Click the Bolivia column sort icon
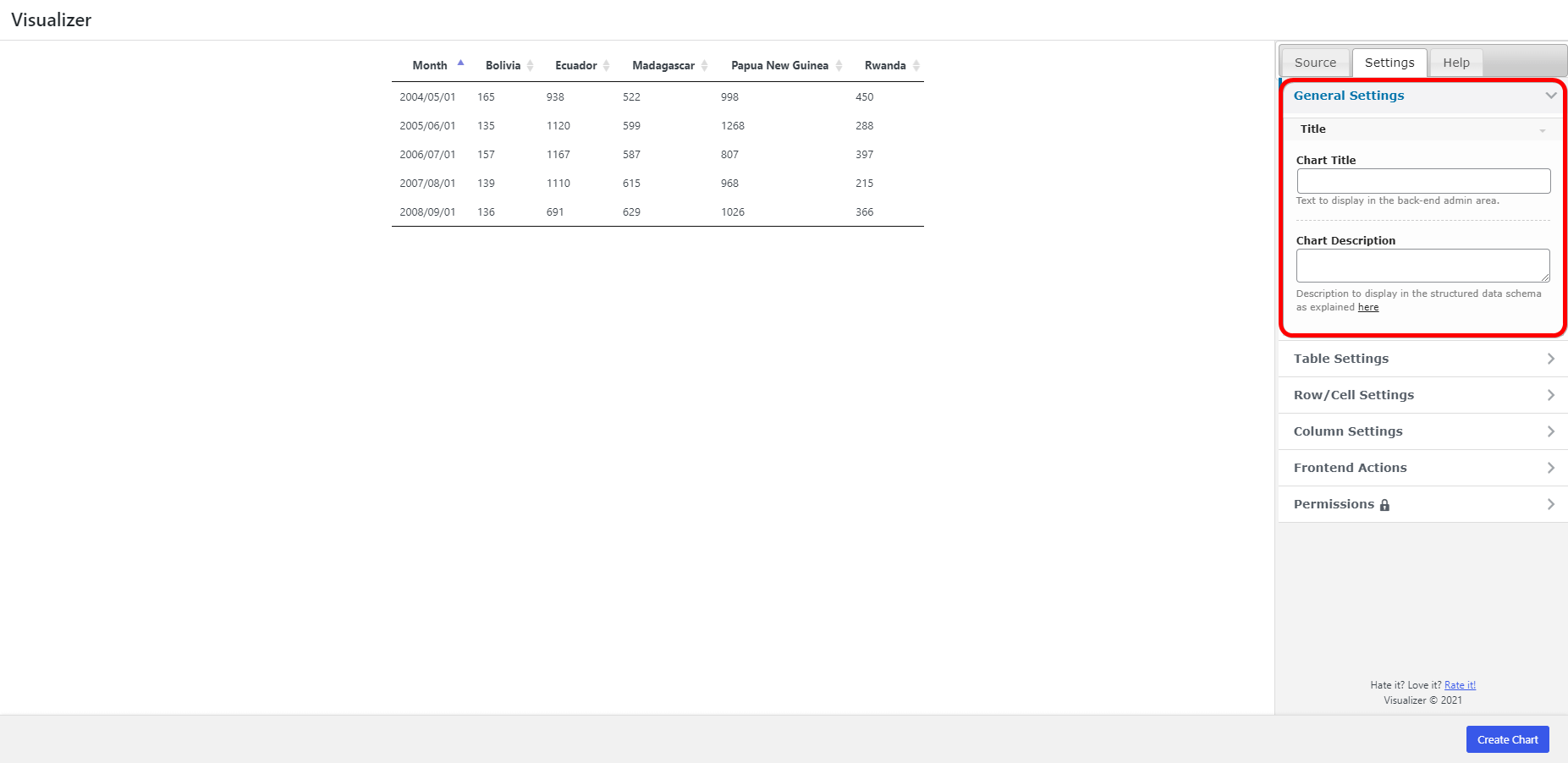Screen dimensions: 1568x763 tap(530, 65)
